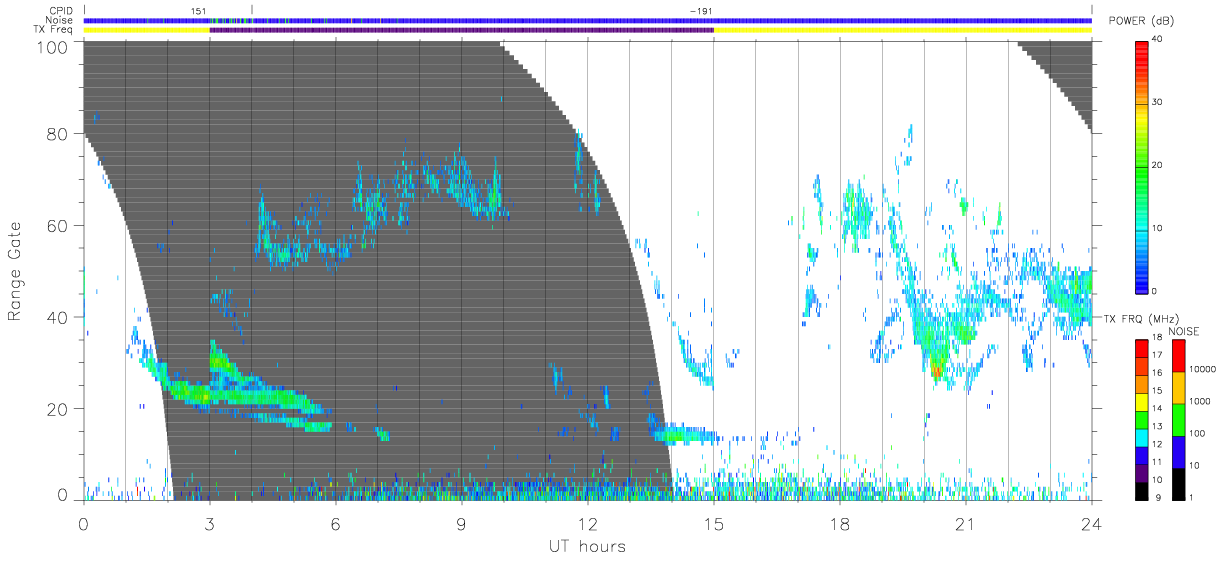Click the 13 label in TX FRQ legend
Image resolution: width=1228 pixels, height=567 pixels.
tap(1157, 426)
